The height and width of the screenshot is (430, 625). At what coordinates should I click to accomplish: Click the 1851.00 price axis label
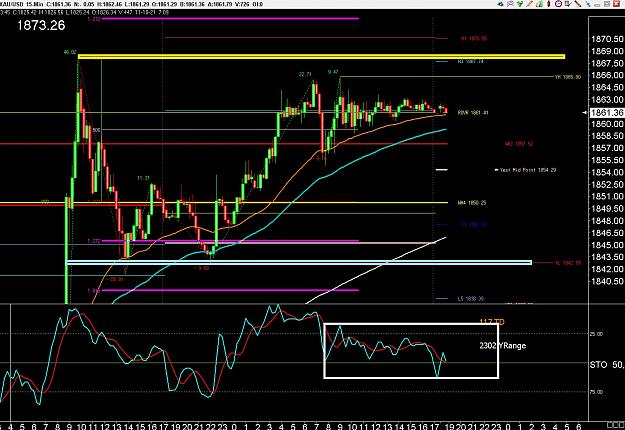pos(607,196)
